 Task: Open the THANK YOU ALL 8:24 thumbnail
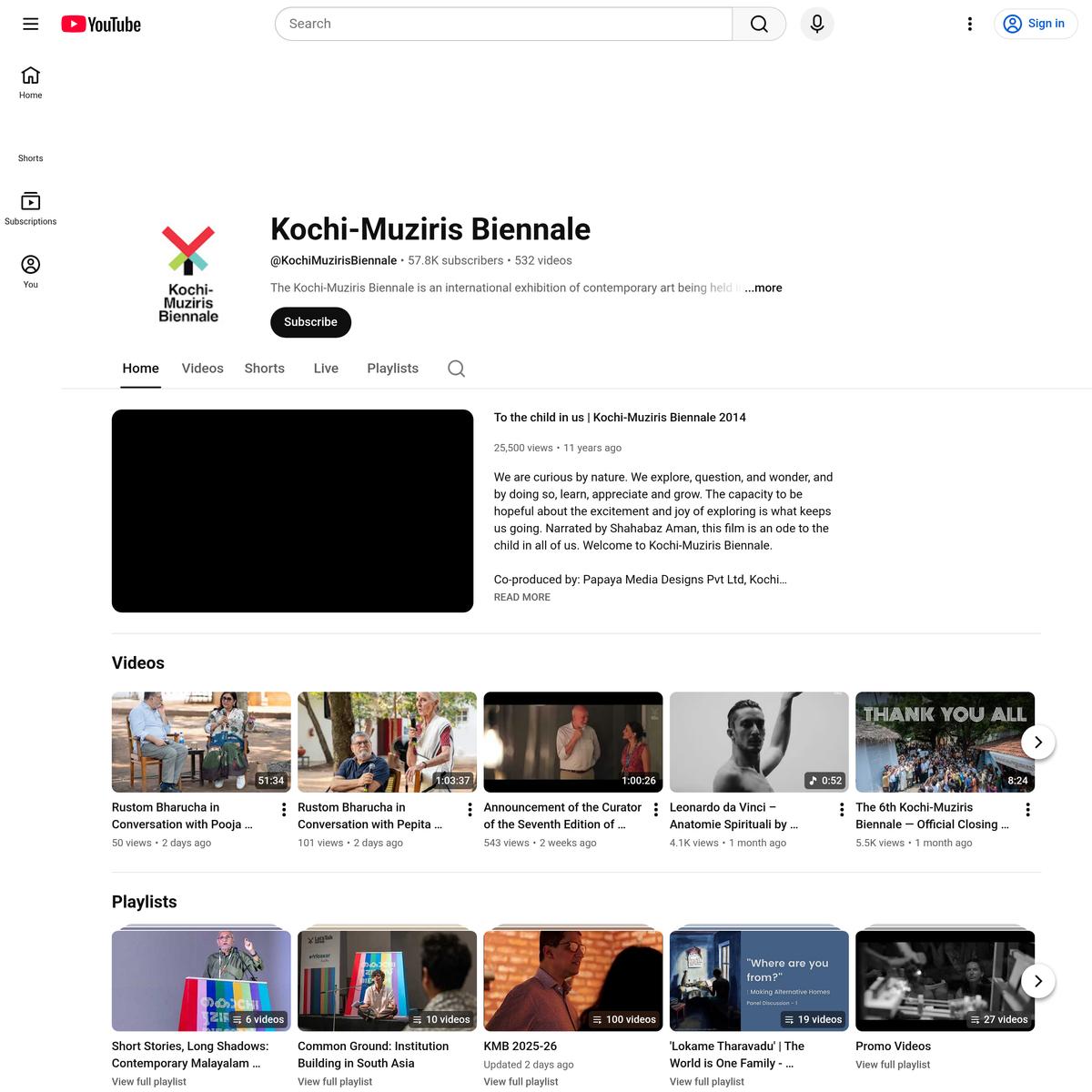(x=945, y=742)
